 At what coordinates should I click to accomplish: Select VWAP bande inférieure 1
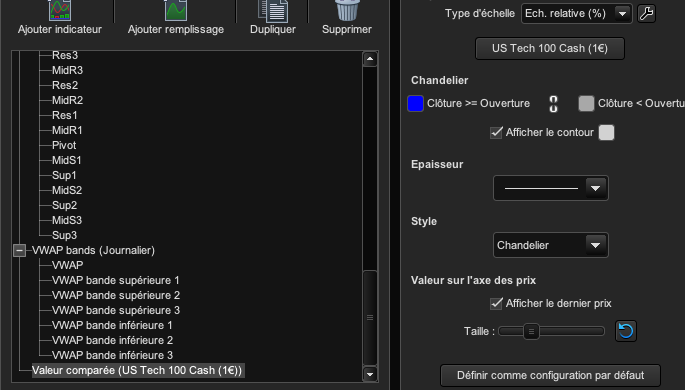click(x=112, y=325)
